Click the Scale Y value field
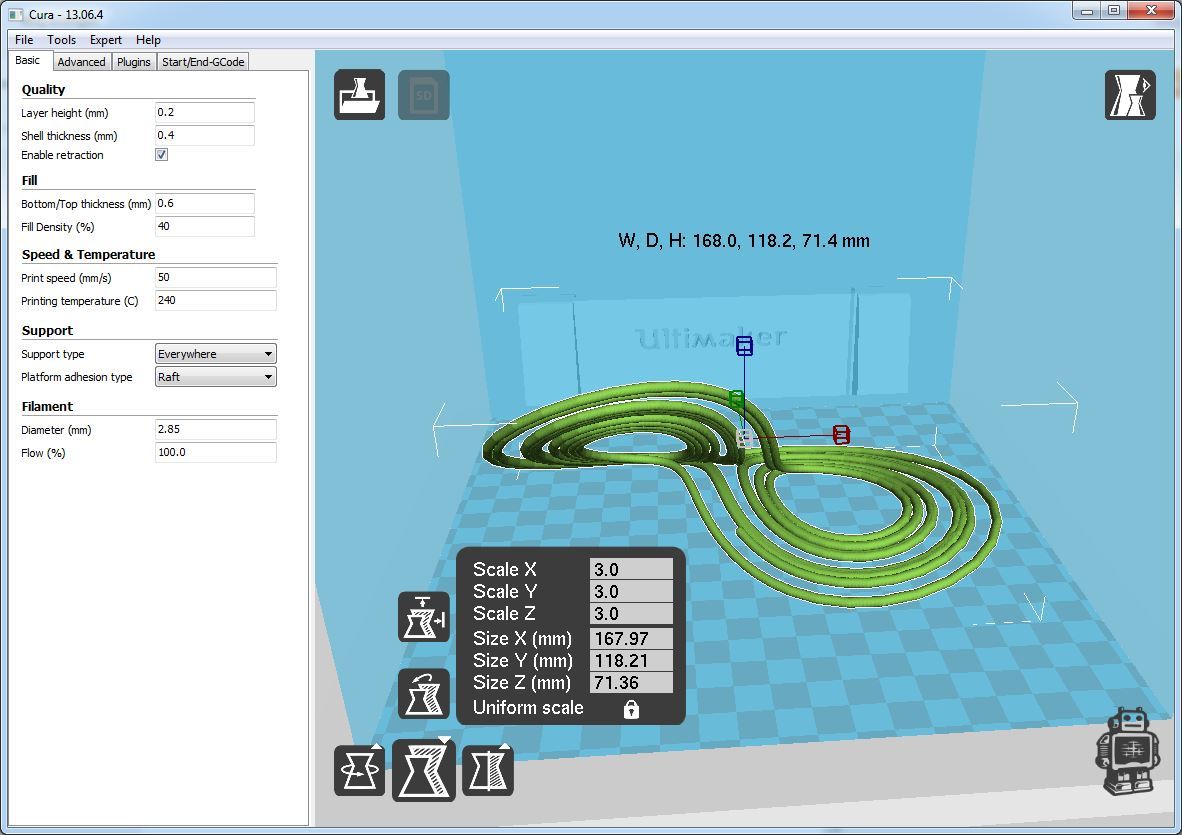1182x835 pixels. [631, 591]
